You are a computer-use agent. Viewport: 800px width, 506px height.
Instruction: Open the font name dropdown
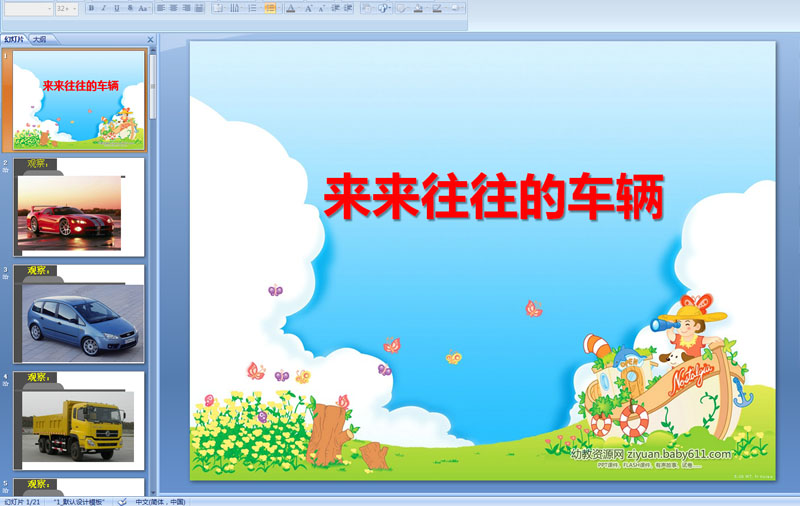tap(49, 9)
